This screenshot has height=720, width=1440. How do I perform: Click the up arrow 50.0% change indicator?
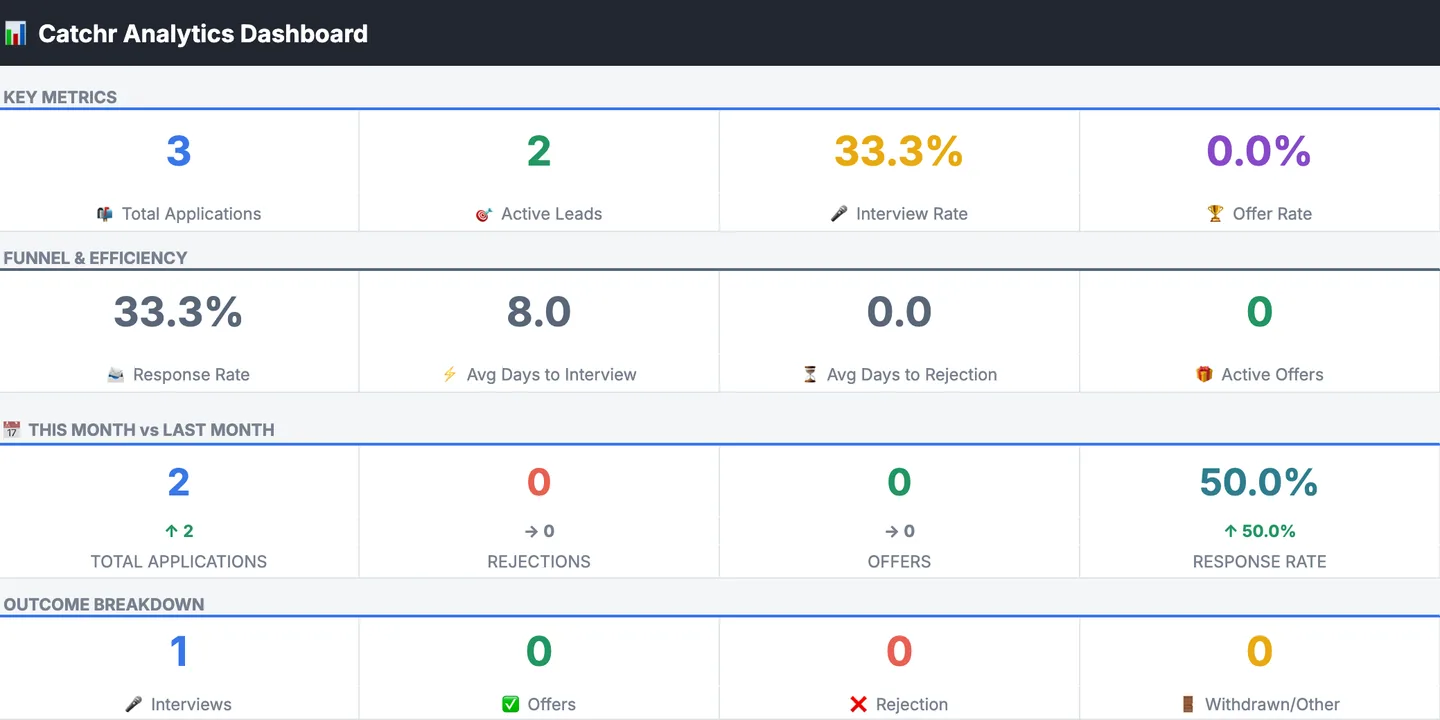click(1259, 531)
